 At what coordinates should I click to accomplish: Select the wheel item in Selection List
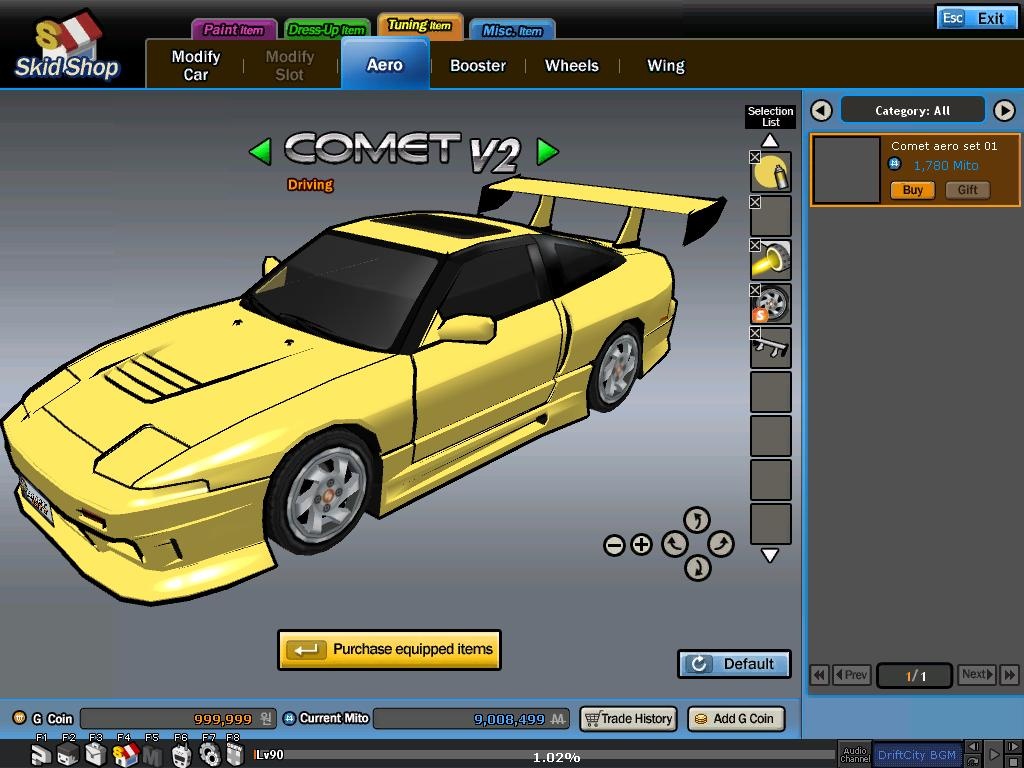point(771,304)
